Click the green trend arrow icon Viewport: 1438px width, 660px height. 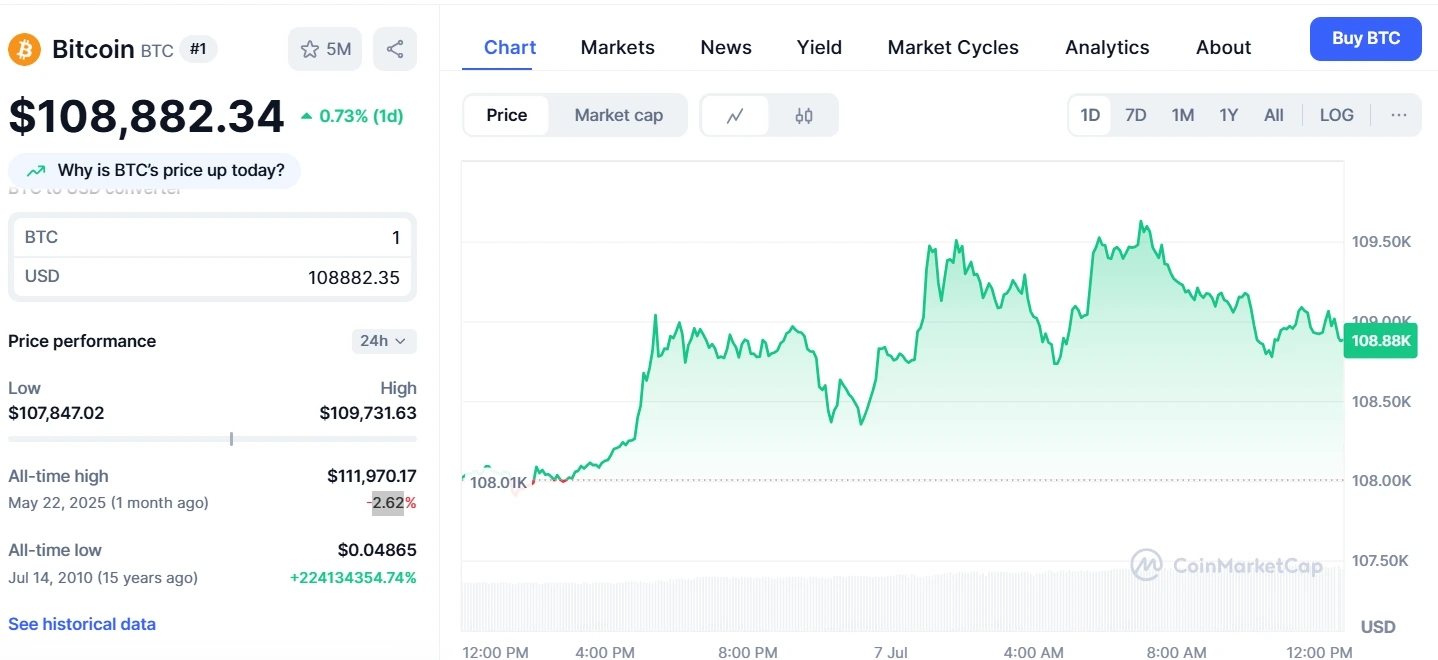point(36,171)
